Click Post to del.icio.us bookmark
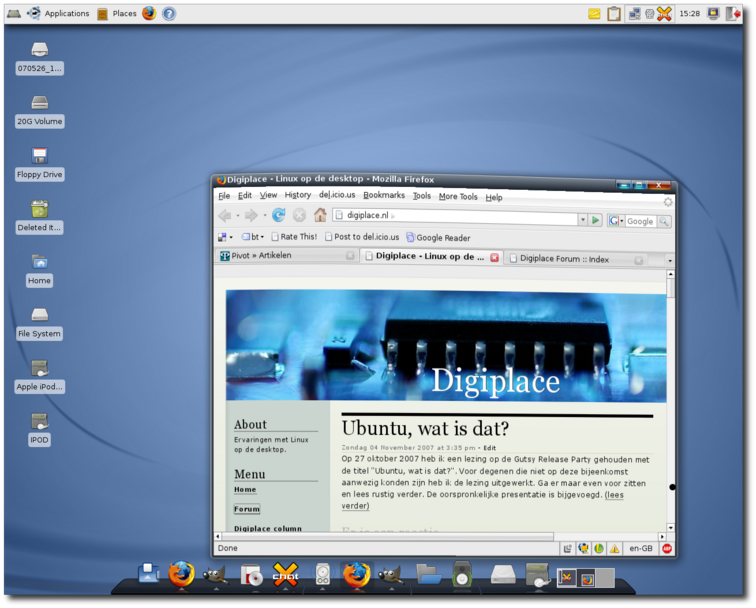Viewport: 756px width, 608px height. click(x=362, y=237)
